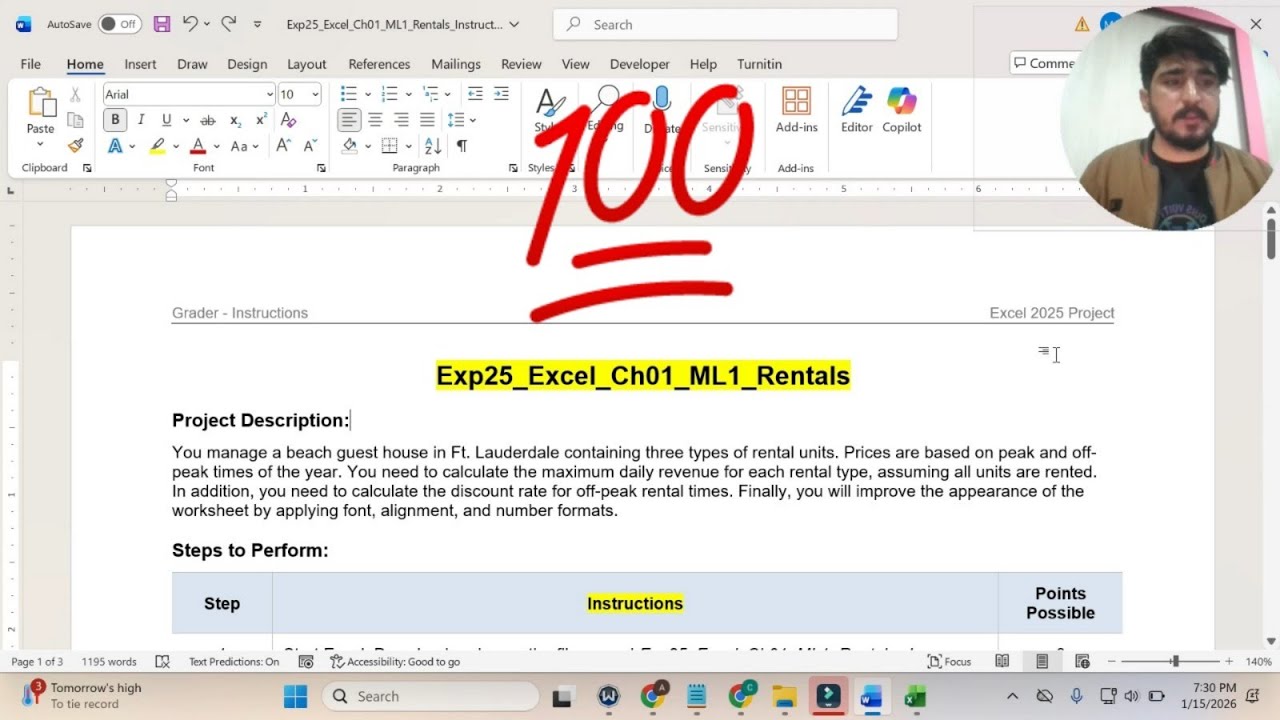Go to the Developer tab

click(640, 64)
